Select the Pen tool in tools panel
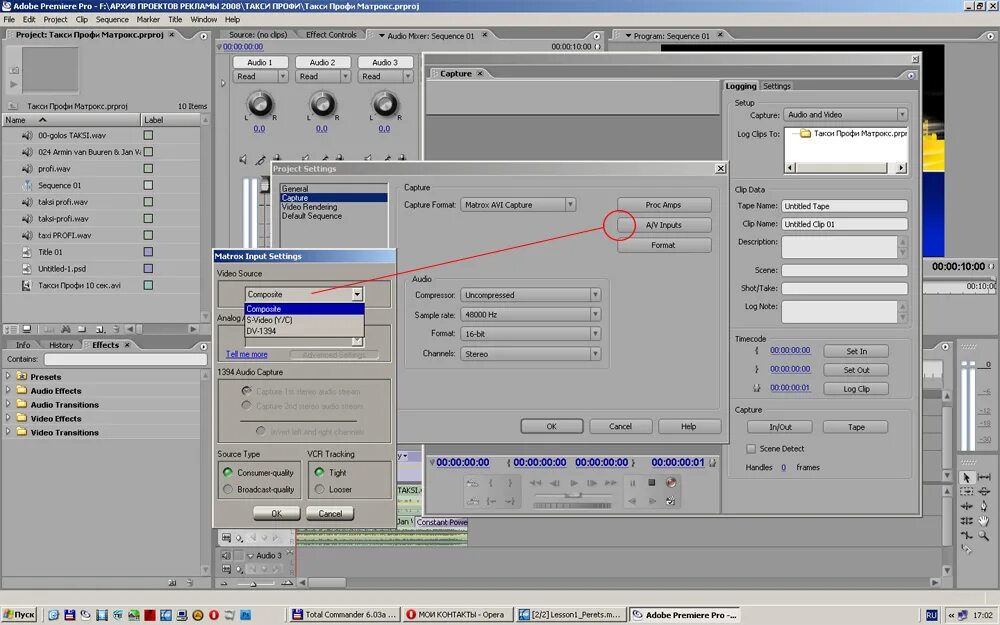This screenshot has width=1000, height=625. (x=984, y=506)
